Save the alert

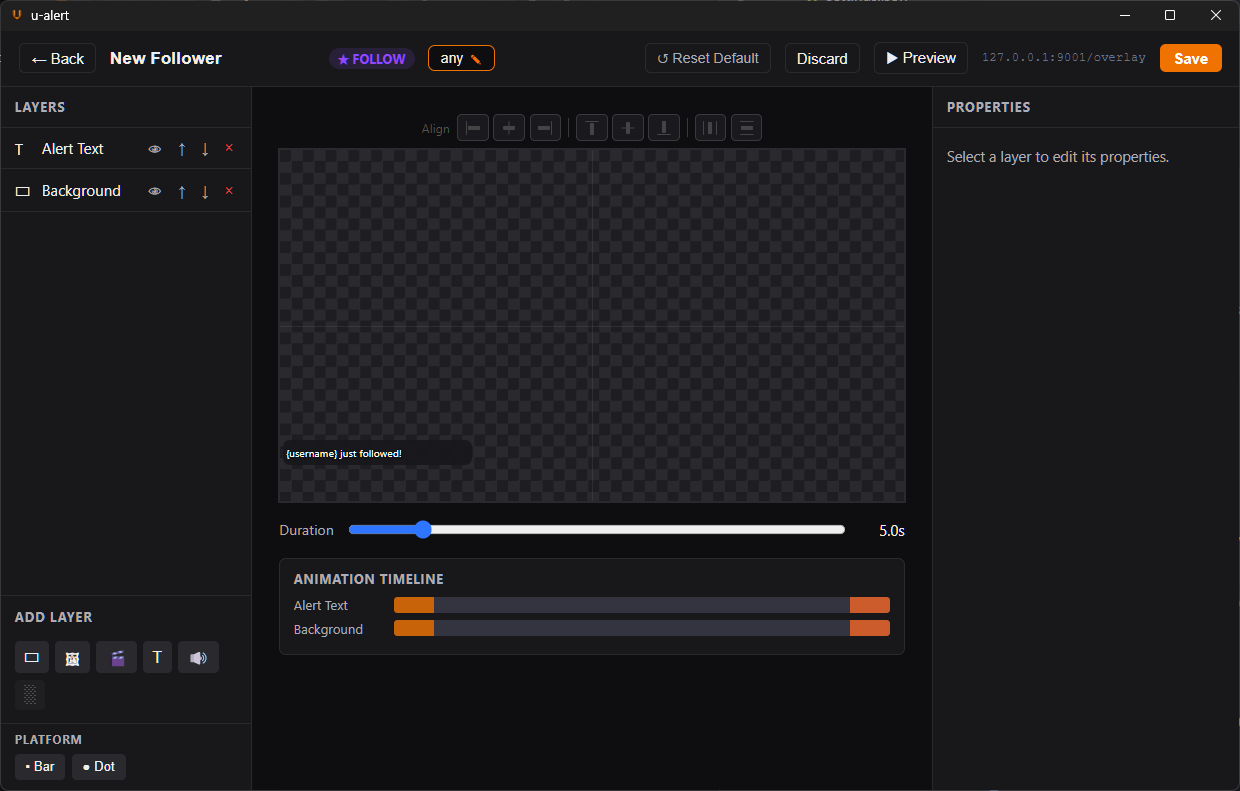[1191, 58]
